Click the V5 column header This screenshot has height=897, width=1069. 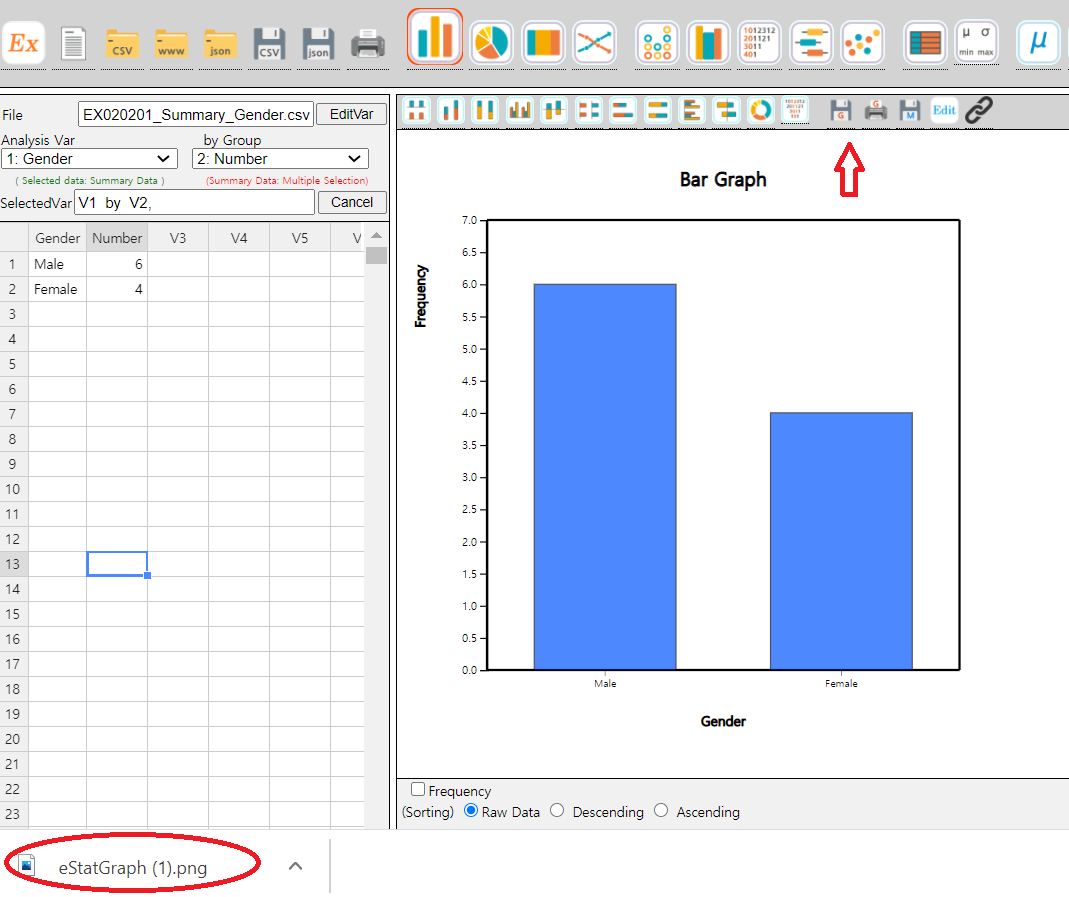coord(300,238)
